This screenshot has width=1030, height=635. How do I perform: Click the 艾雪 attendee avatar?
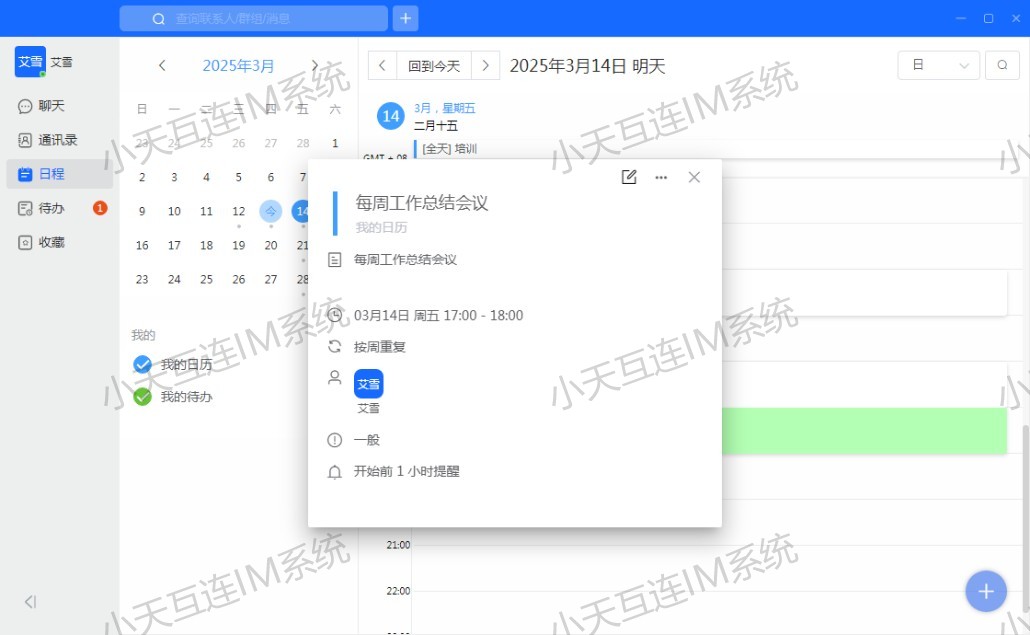click(x=369, y=383)
